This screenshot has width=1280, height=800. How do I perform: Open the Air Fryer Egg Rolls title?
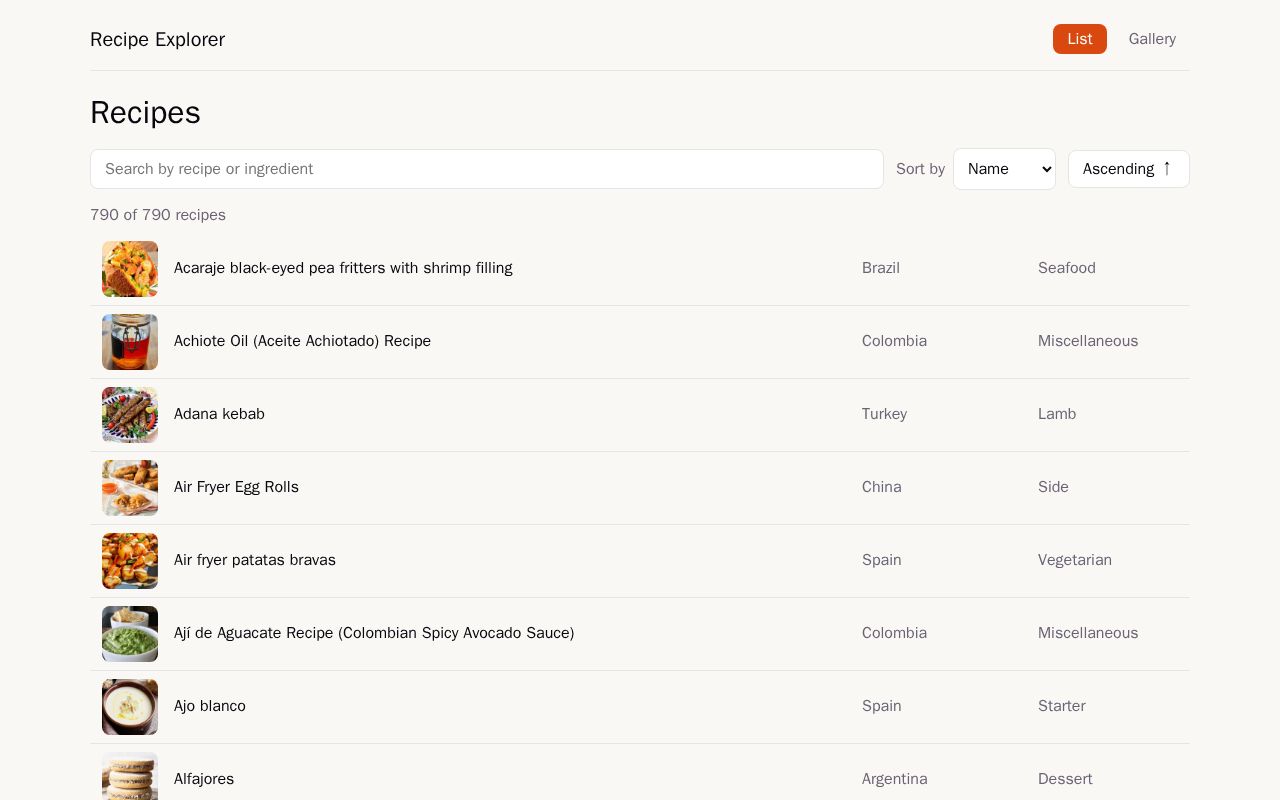236,487
